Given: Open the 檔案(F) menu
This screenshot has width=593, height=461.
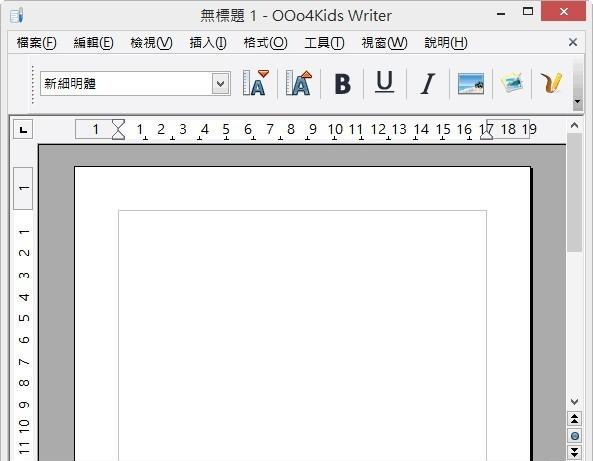Looking at the screenshot, I should pos(36,43).
